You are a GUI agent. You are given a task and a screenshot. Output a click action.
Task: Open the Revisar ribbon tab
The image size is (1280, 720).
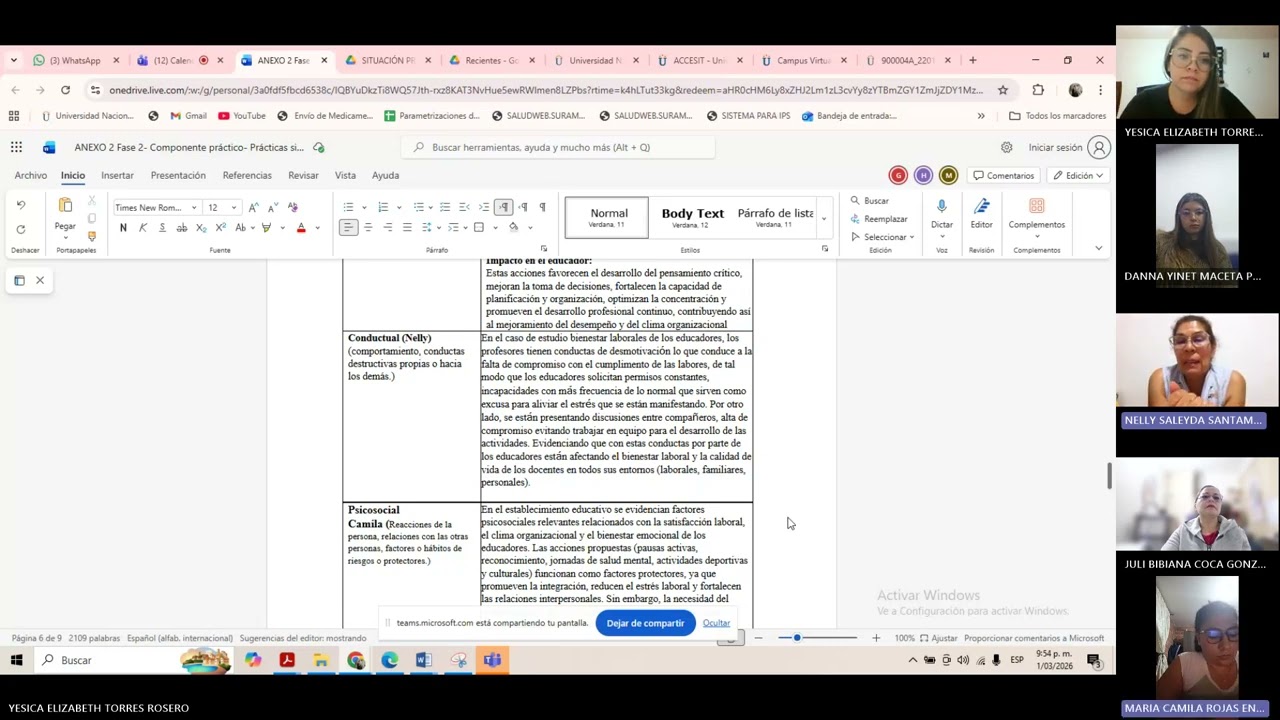(303, 175)
